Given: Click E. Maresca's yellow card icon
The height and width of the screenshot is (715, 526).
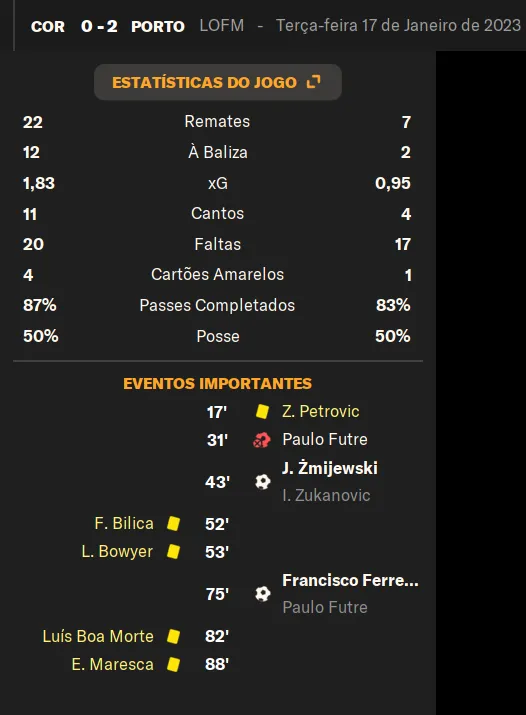Looking at the screenshot, I should [x=173, y=664].
